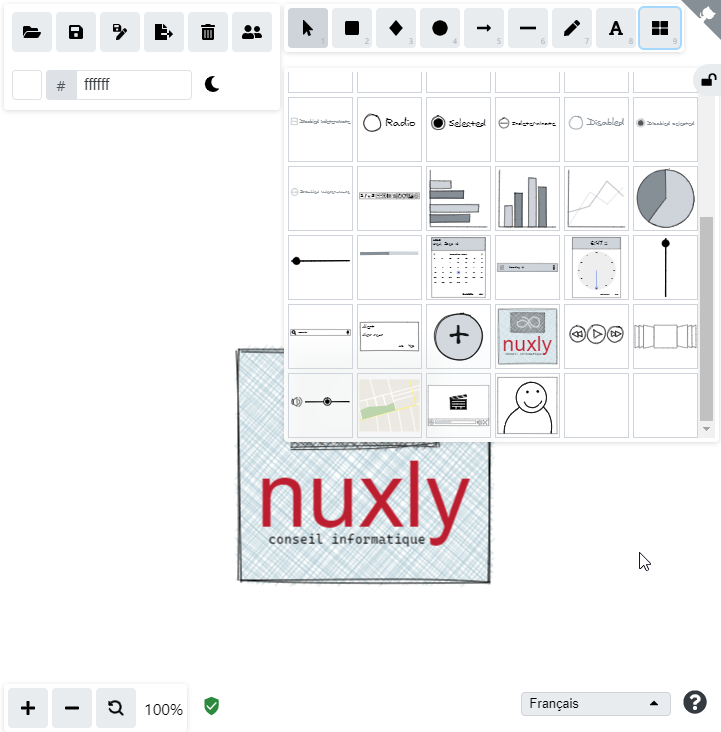Select the Pencil free-draw tool

(572, 28)
